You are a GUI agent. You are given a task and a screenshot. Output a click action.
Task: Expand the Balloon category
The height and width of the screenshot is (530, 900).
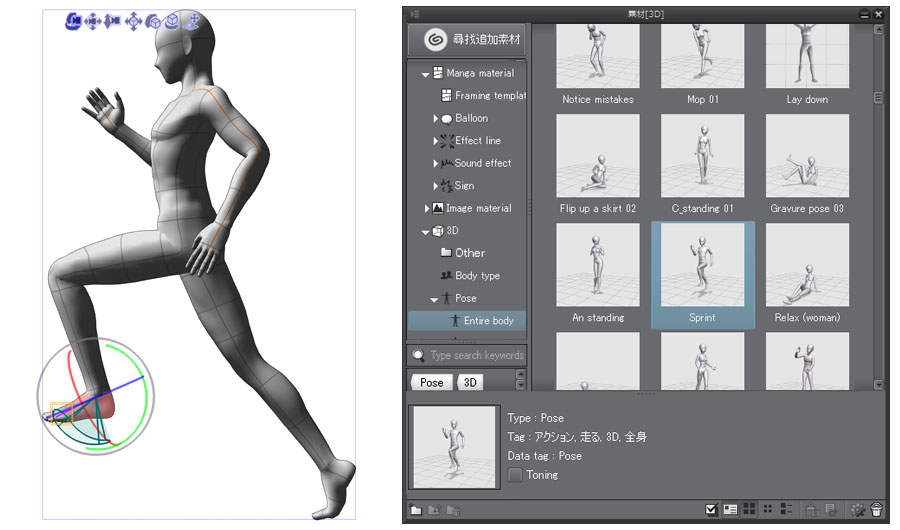tap(436, 118)
